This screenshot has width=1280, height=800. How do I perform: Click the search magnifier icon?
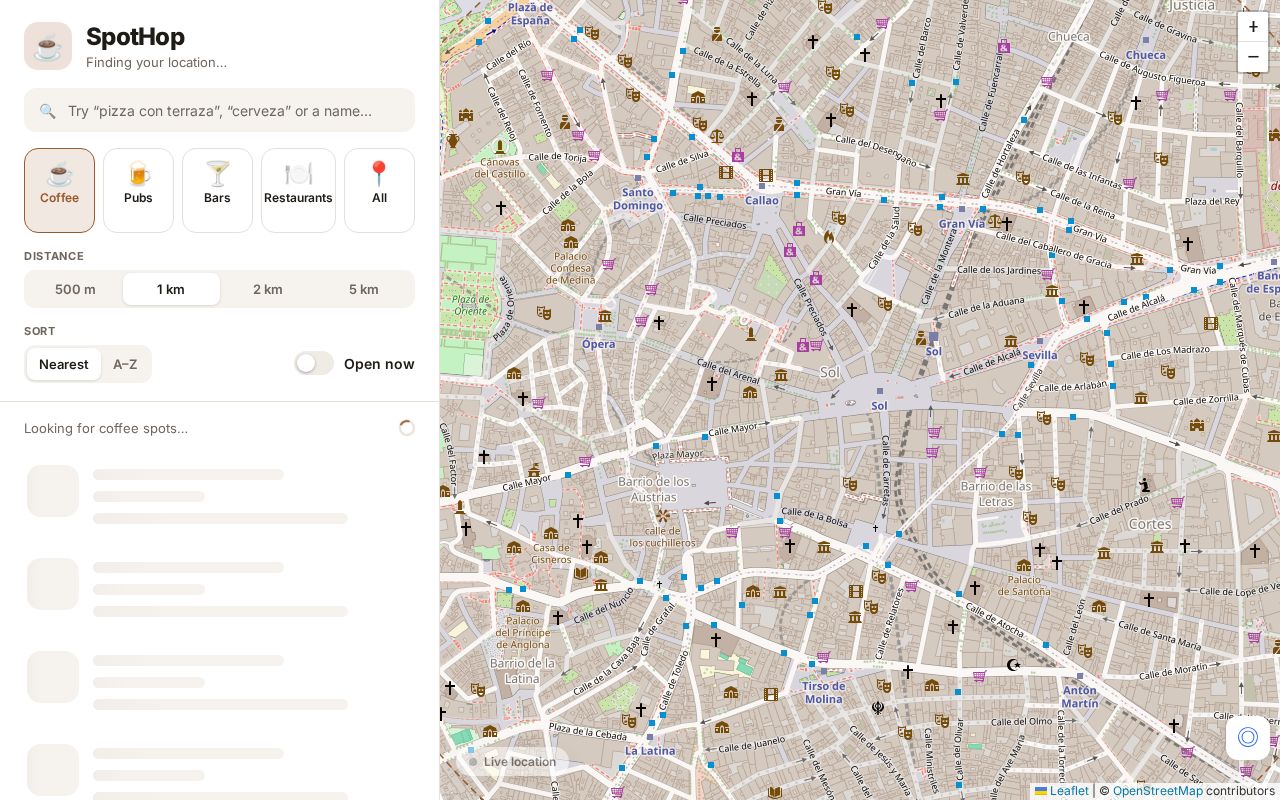pyautogui.click(x=47, y=111)
